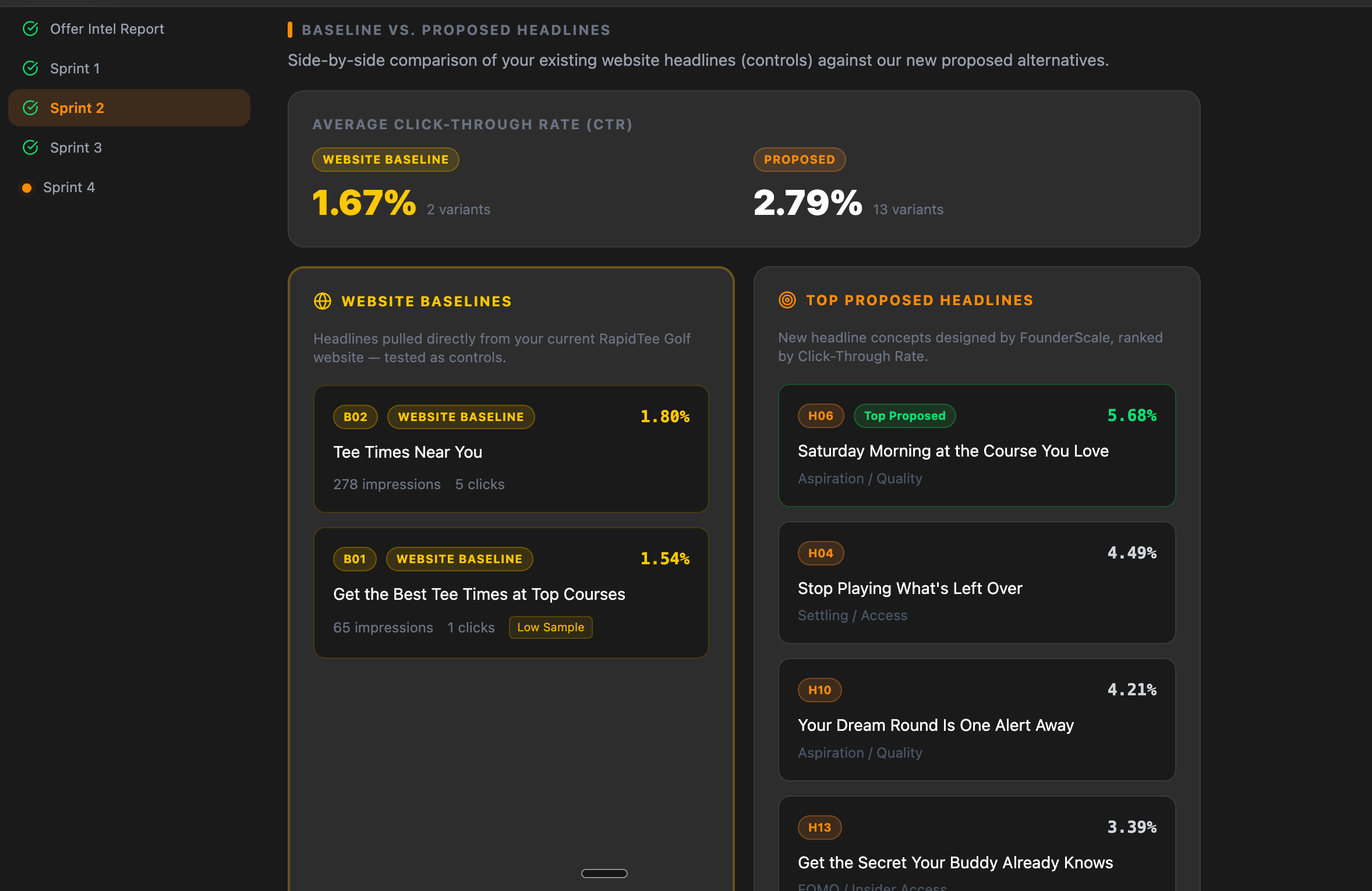The image size is (1372, 891).
Task: Click the target icon beside Top Proposed Headlines
Action: 787,300
